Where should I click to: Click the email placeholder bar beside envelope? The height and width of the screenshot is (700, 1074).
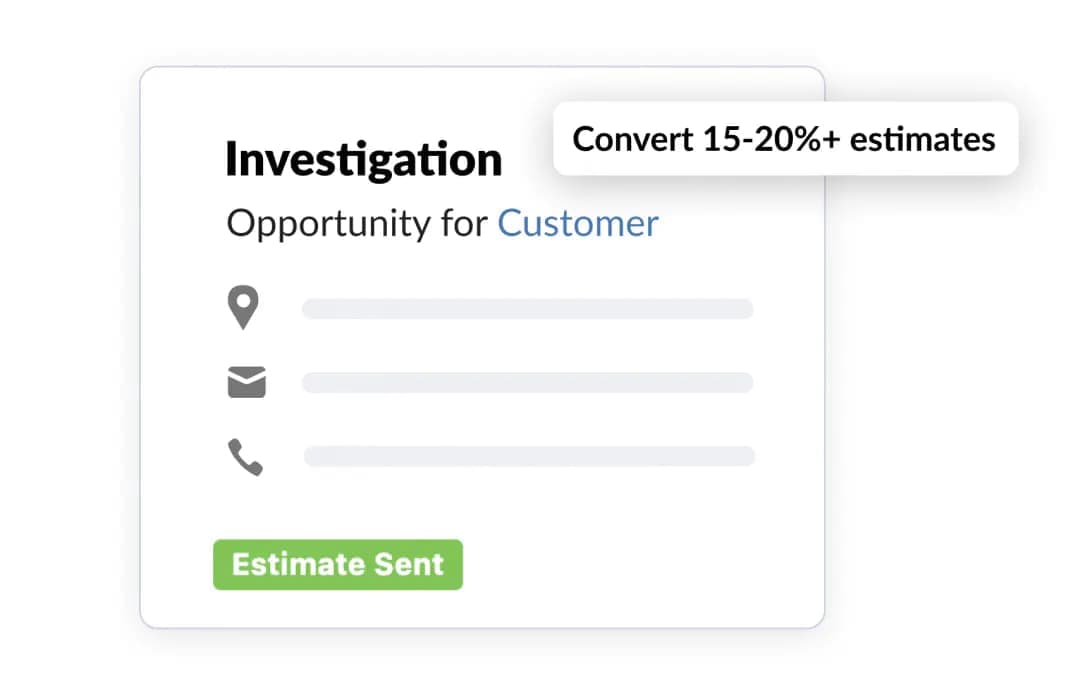coord(527,382)
